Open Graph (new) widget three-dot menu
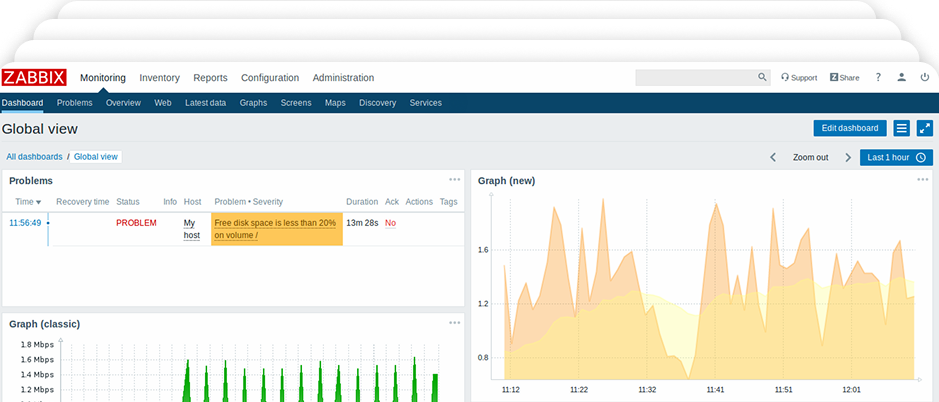Image resolution: width=939 pixels, height=402 pixels. pos(923,180)
